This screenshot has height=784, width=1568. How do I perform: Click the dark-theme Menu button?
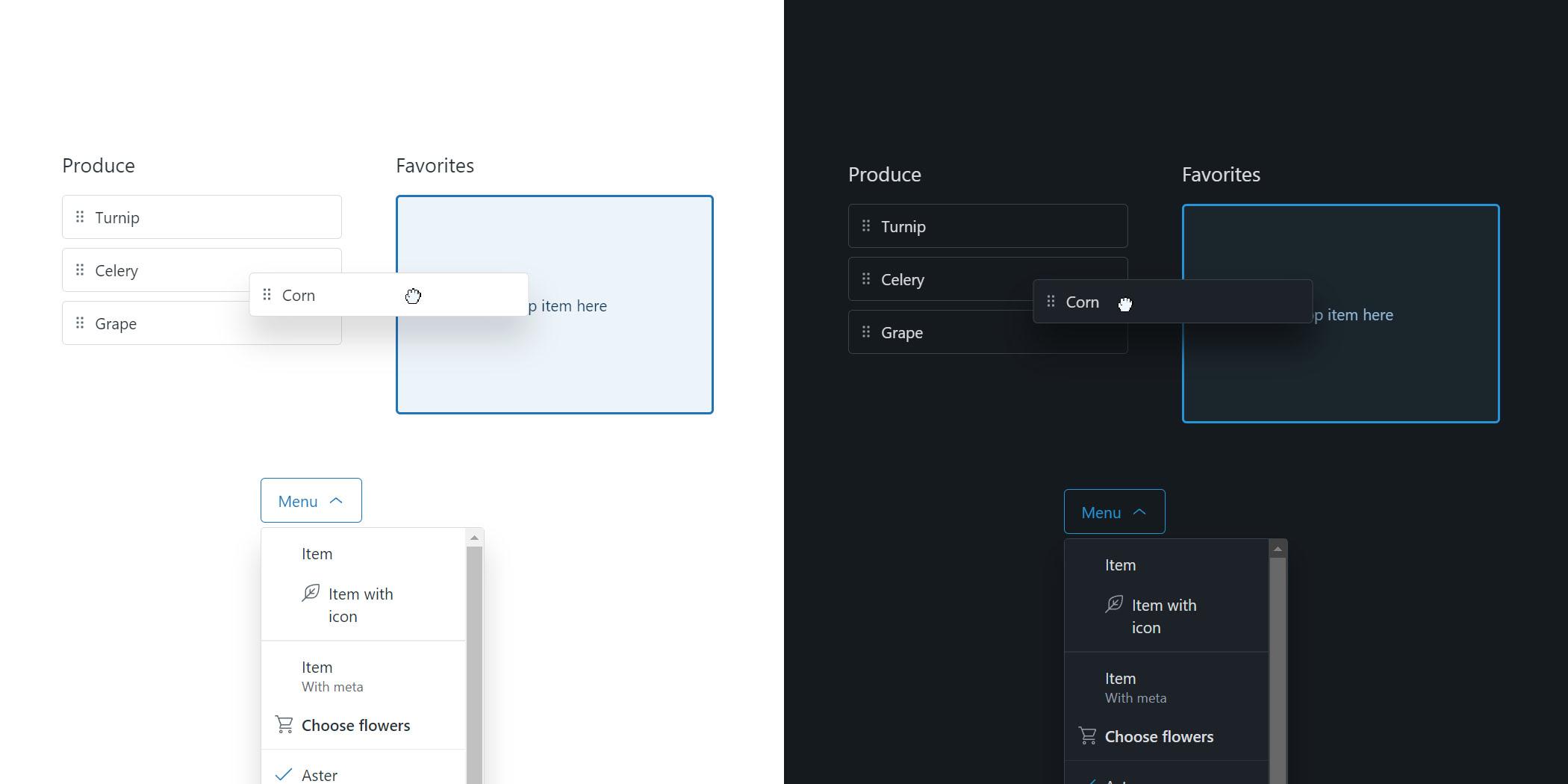tap(1114, 511)
